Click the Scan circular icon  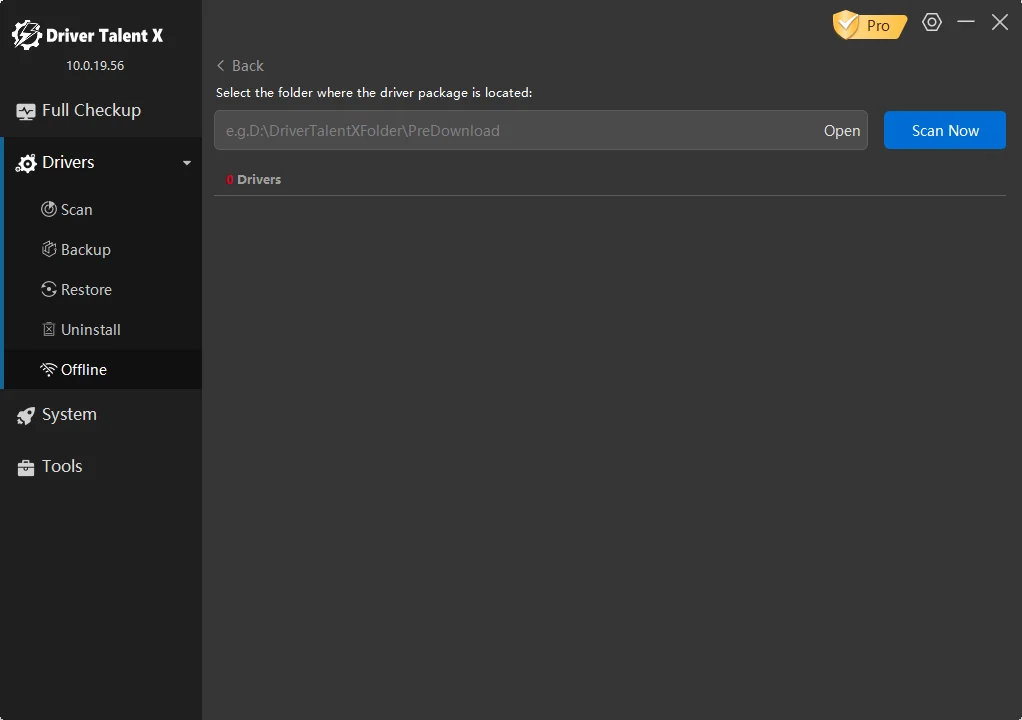click(49, 209)
